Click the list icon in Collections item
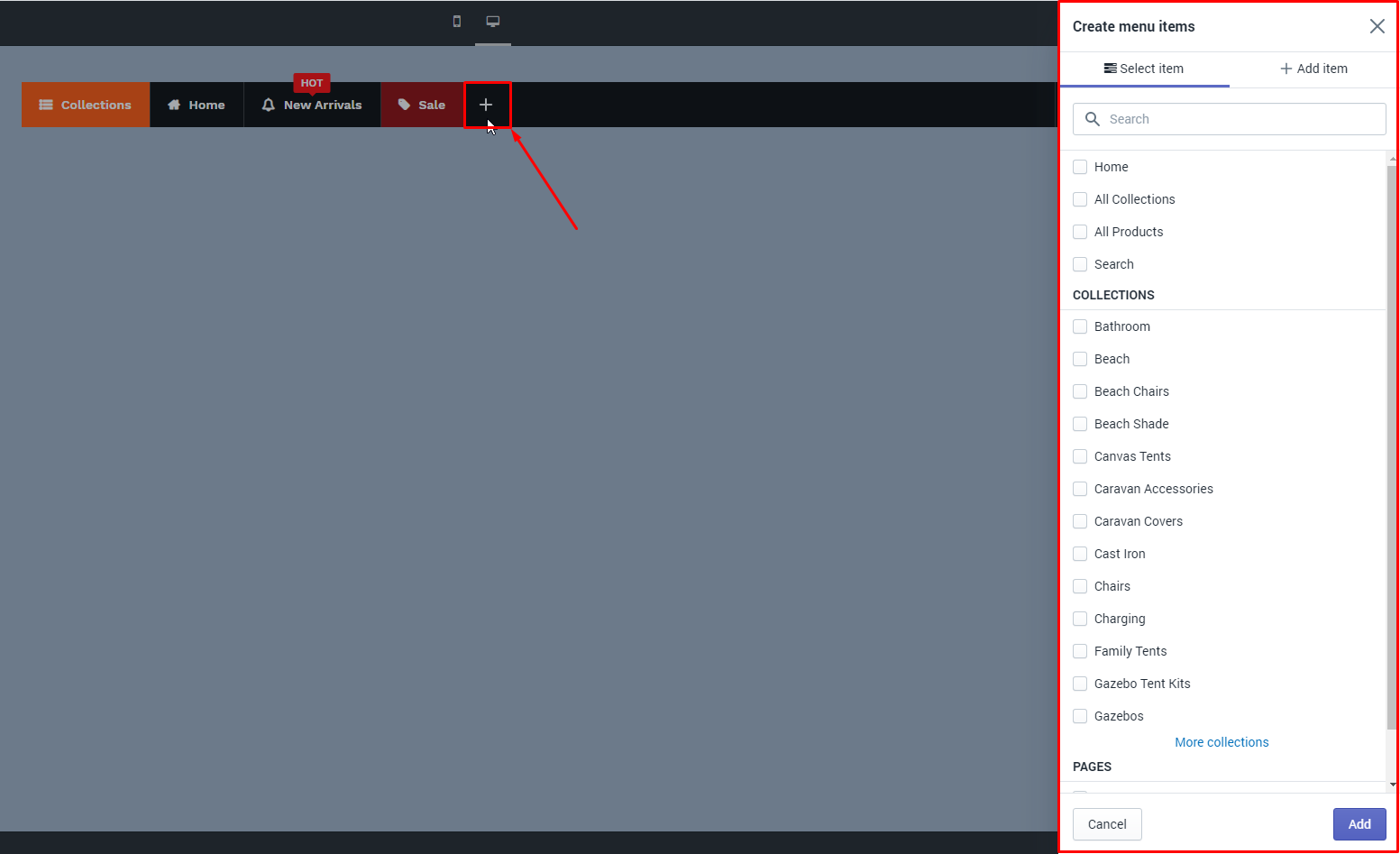Screen dimensions: 1400x854 click(46, 105)
